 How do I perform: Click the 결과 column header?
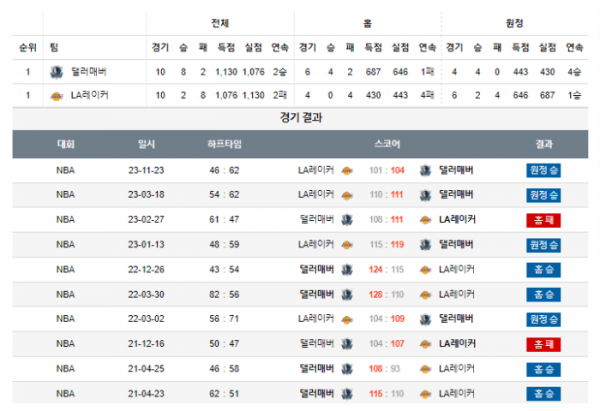tap(544, 144)
